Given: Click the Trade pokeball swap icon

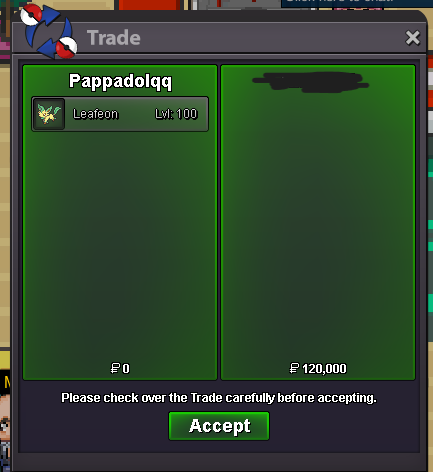Looking at the screenshot, I should tap(49, 32).
